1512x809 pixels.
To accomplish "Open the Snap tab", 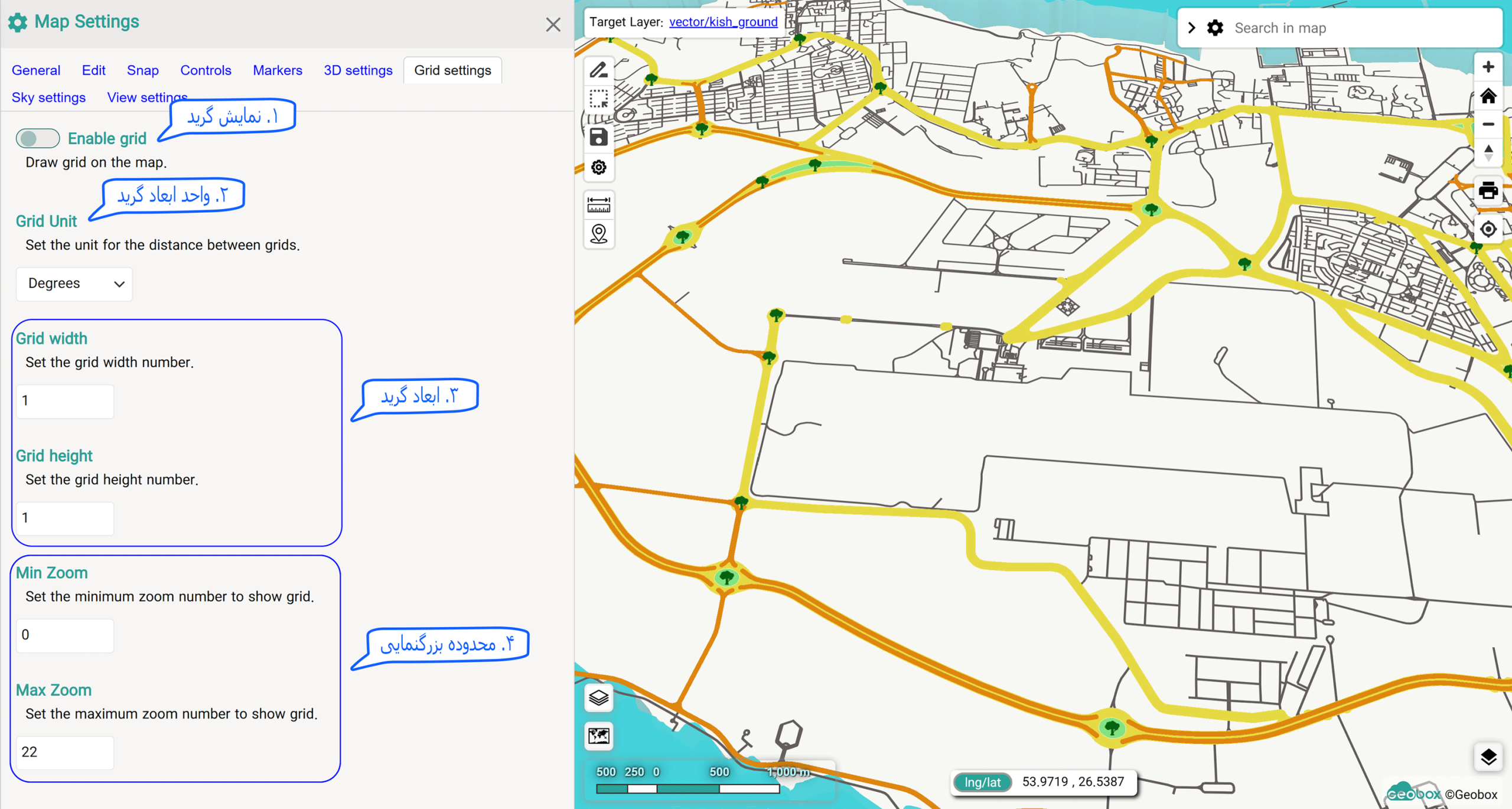I will click(142, 70).
